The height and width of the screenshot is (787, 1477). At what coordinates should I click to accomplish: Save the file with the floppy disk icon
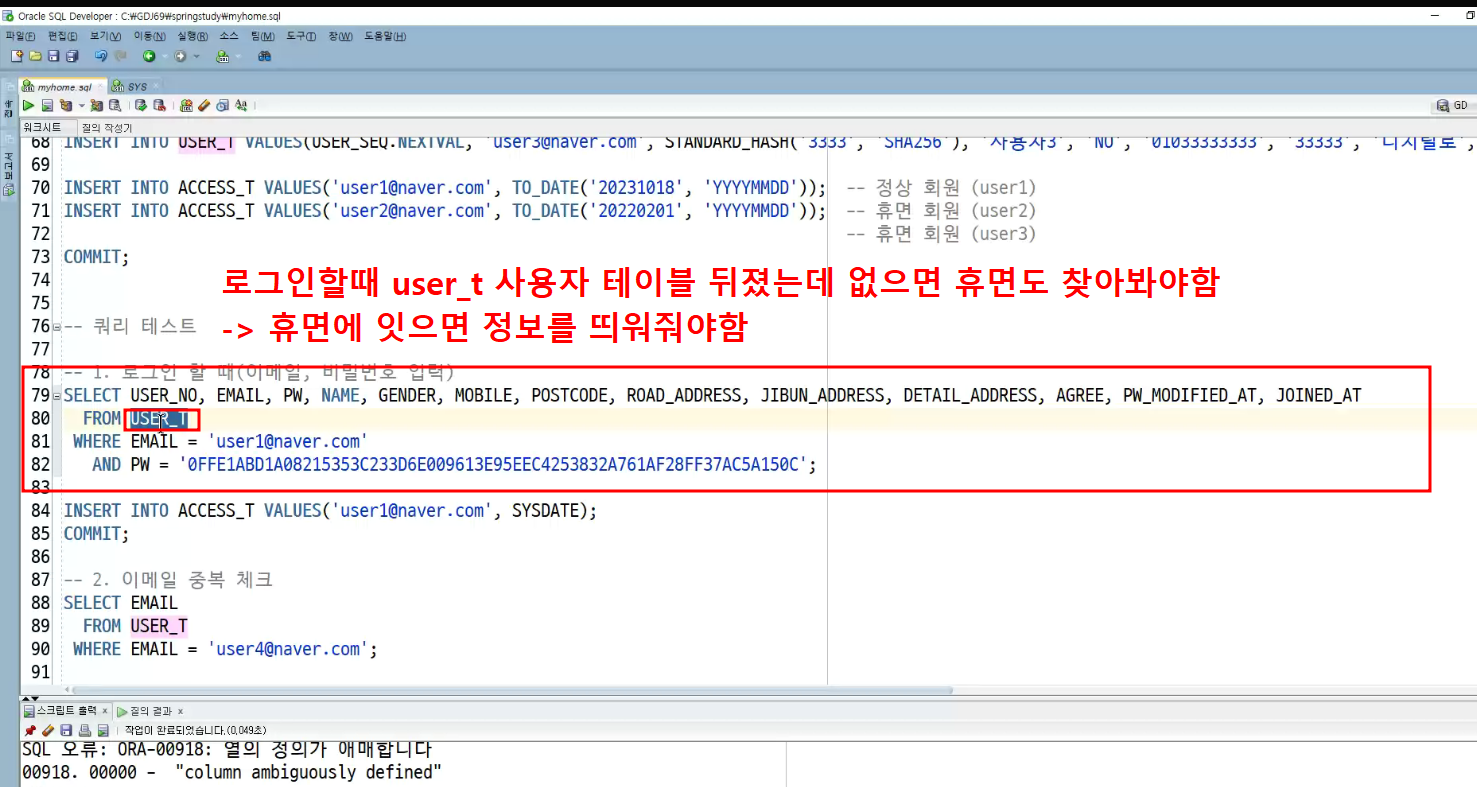point(54,56)
